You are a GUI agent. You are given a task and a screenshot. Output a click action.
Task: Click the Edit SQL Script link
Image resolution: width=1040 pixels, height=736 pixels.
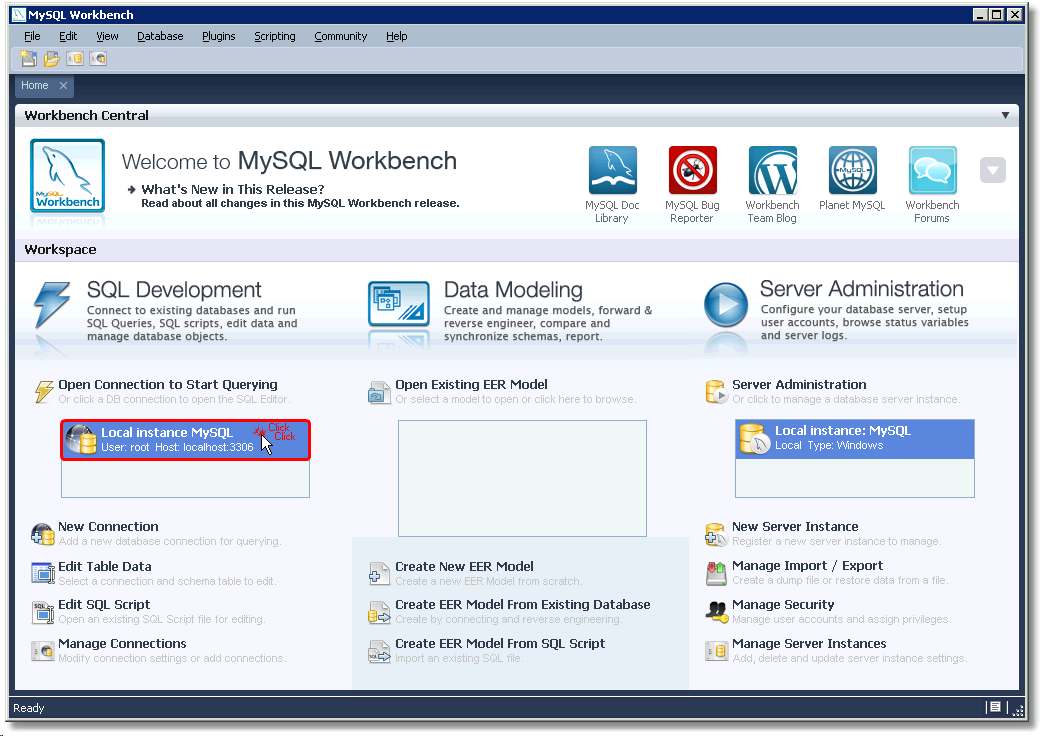tap(104, 605)
